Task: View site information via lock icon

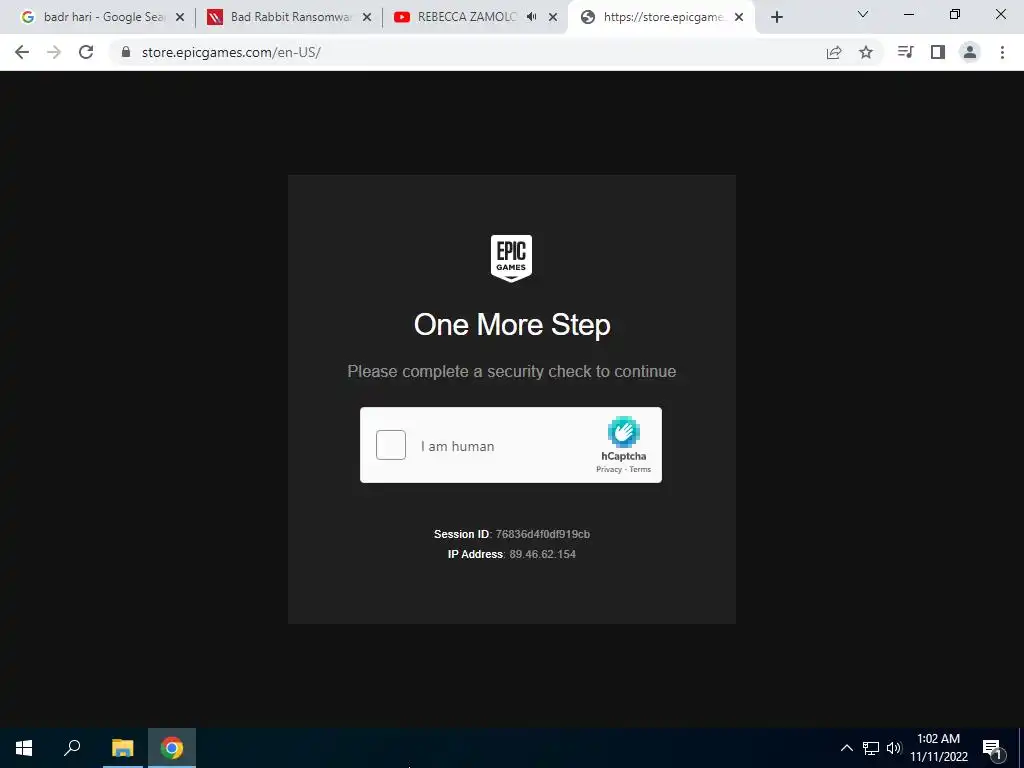Action: (x=126, y=52)
